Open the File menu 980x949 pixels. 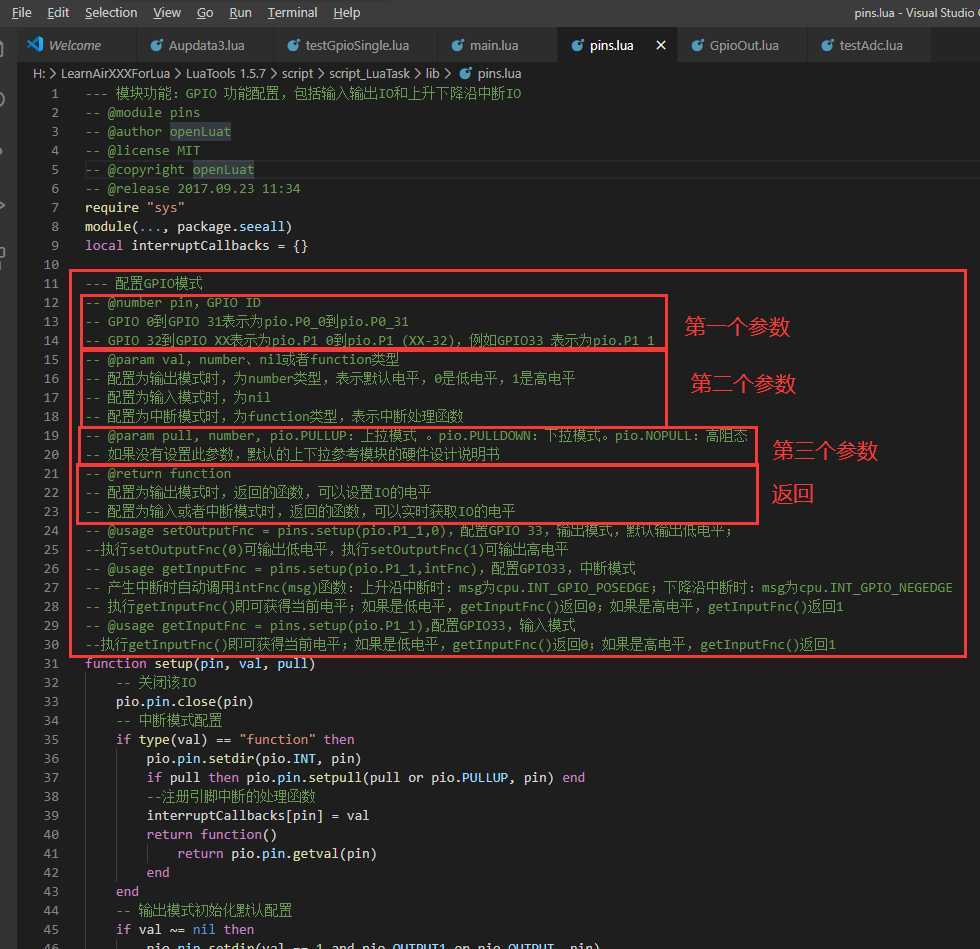21,13
